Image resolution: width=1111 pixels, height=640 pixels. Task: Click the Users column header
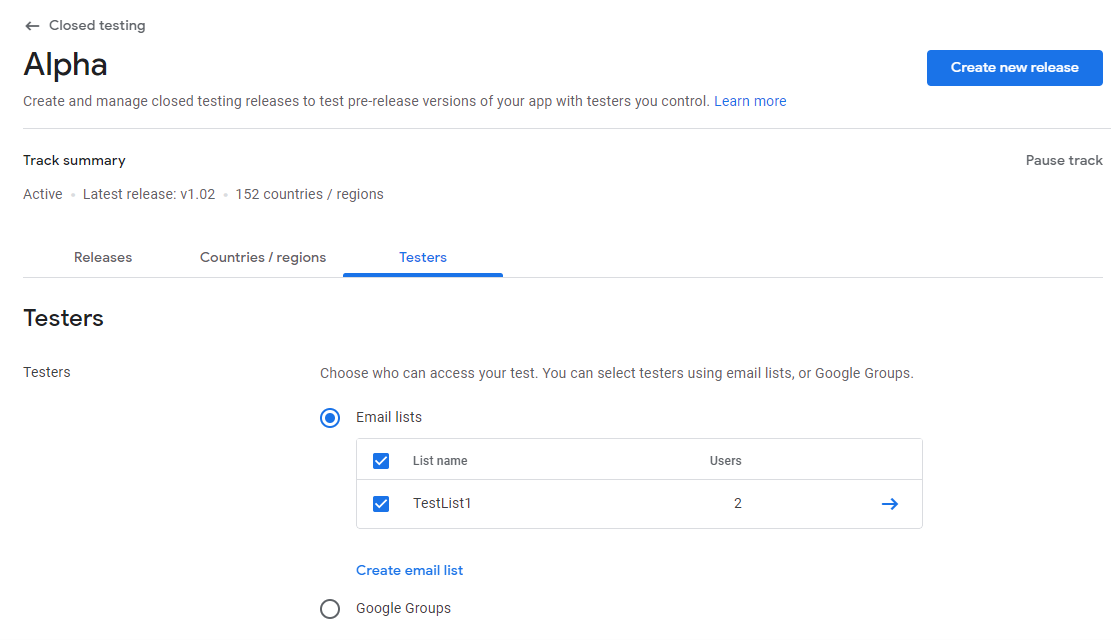[x=725, y=461]
